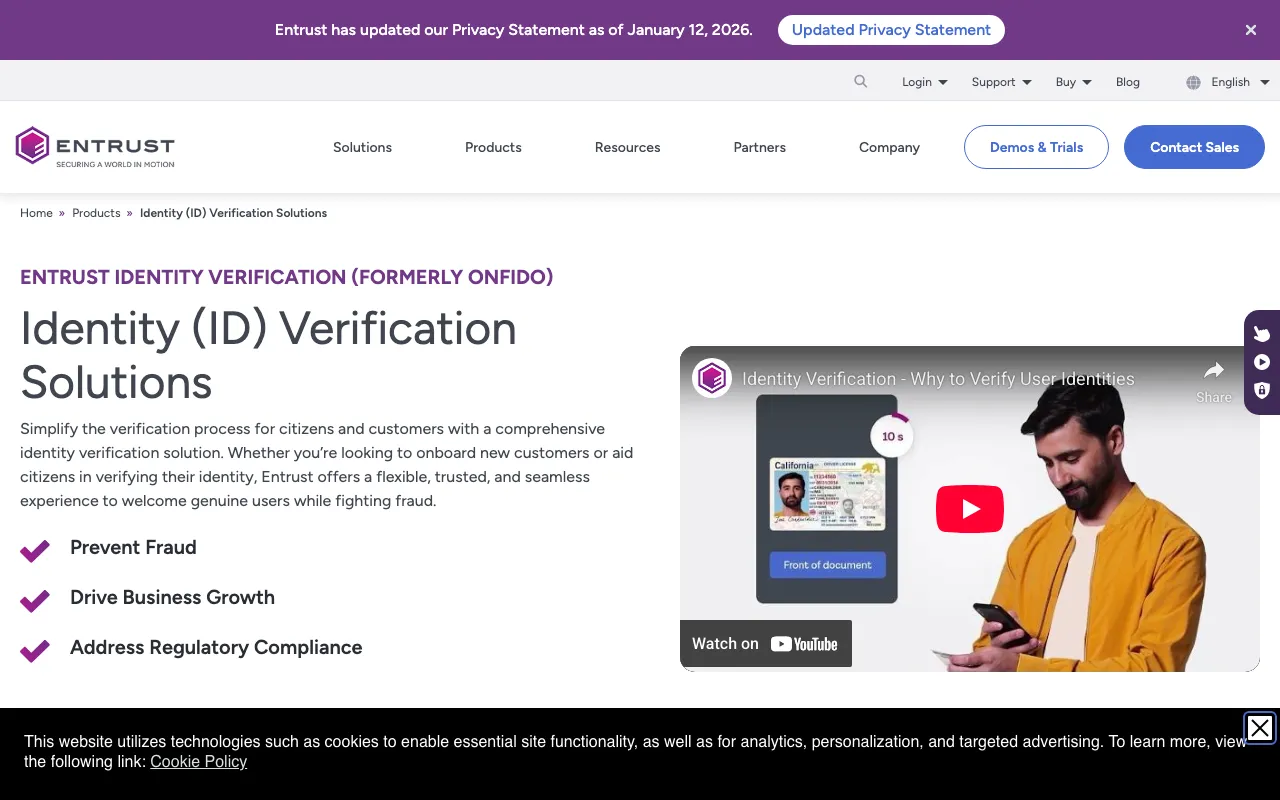Click the intro paragraph starting 'Simplify the verification process'
Viewport: 1280px width, 800px height.
tap(327, 465)
